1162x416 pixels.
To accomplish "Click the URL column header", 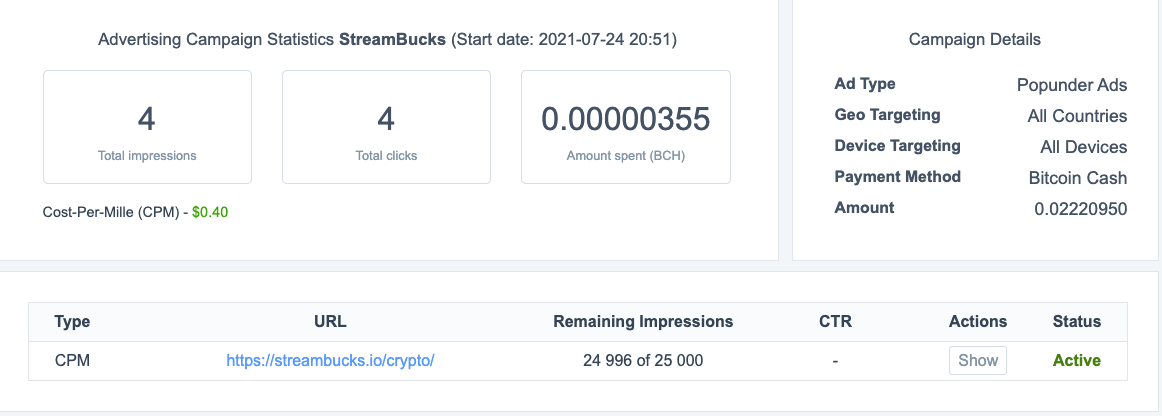I will [x=330, y=322].
